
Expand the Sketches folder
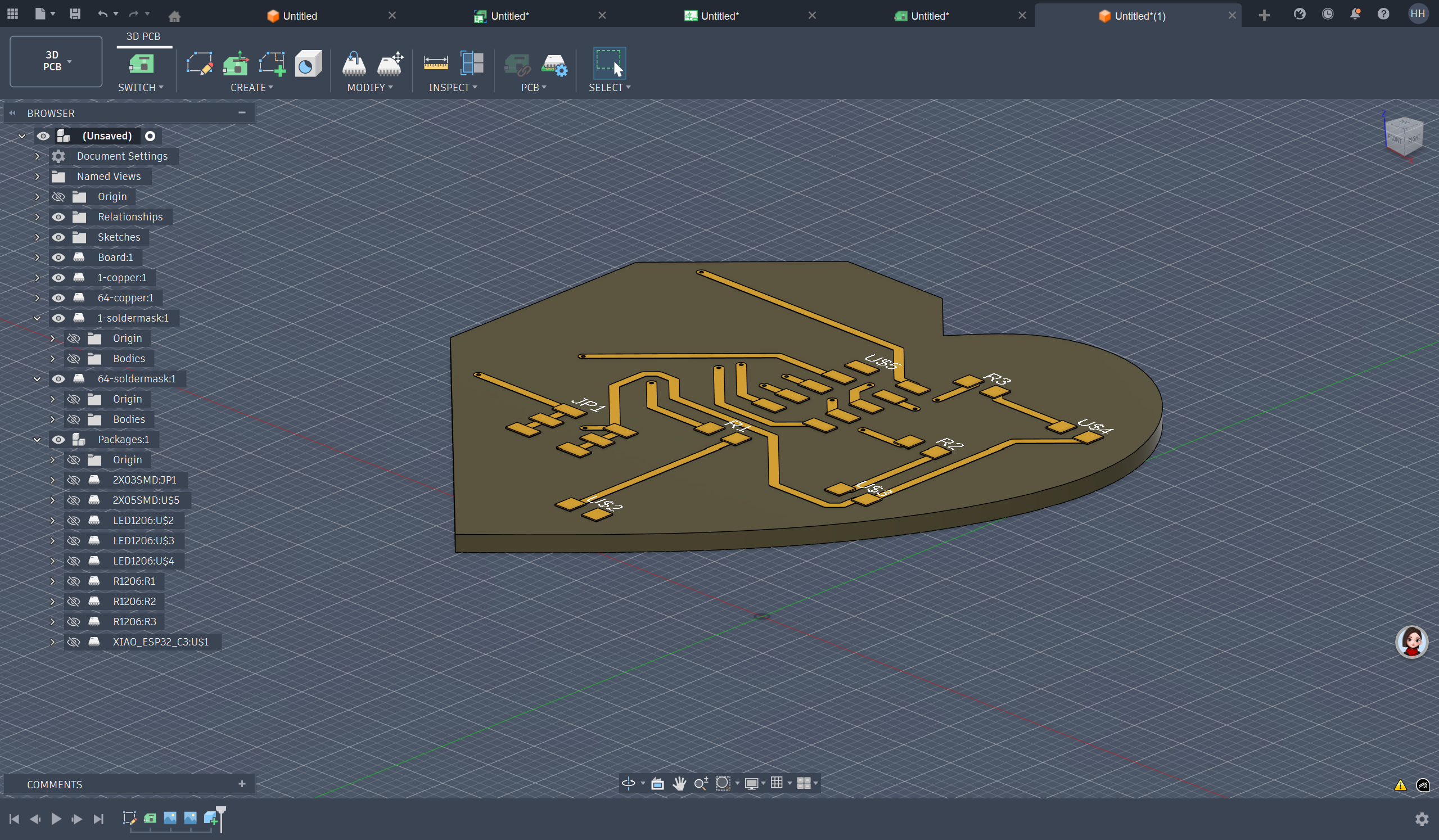(37, 238)
